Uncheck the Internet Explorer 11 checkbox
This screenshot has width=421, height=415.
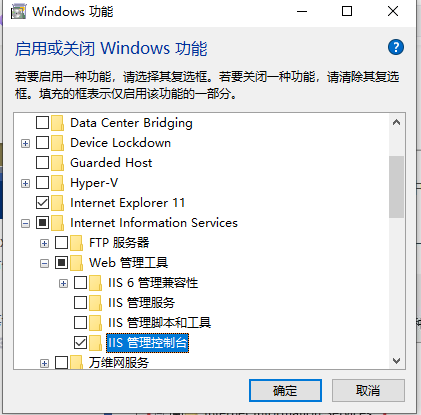42,203
